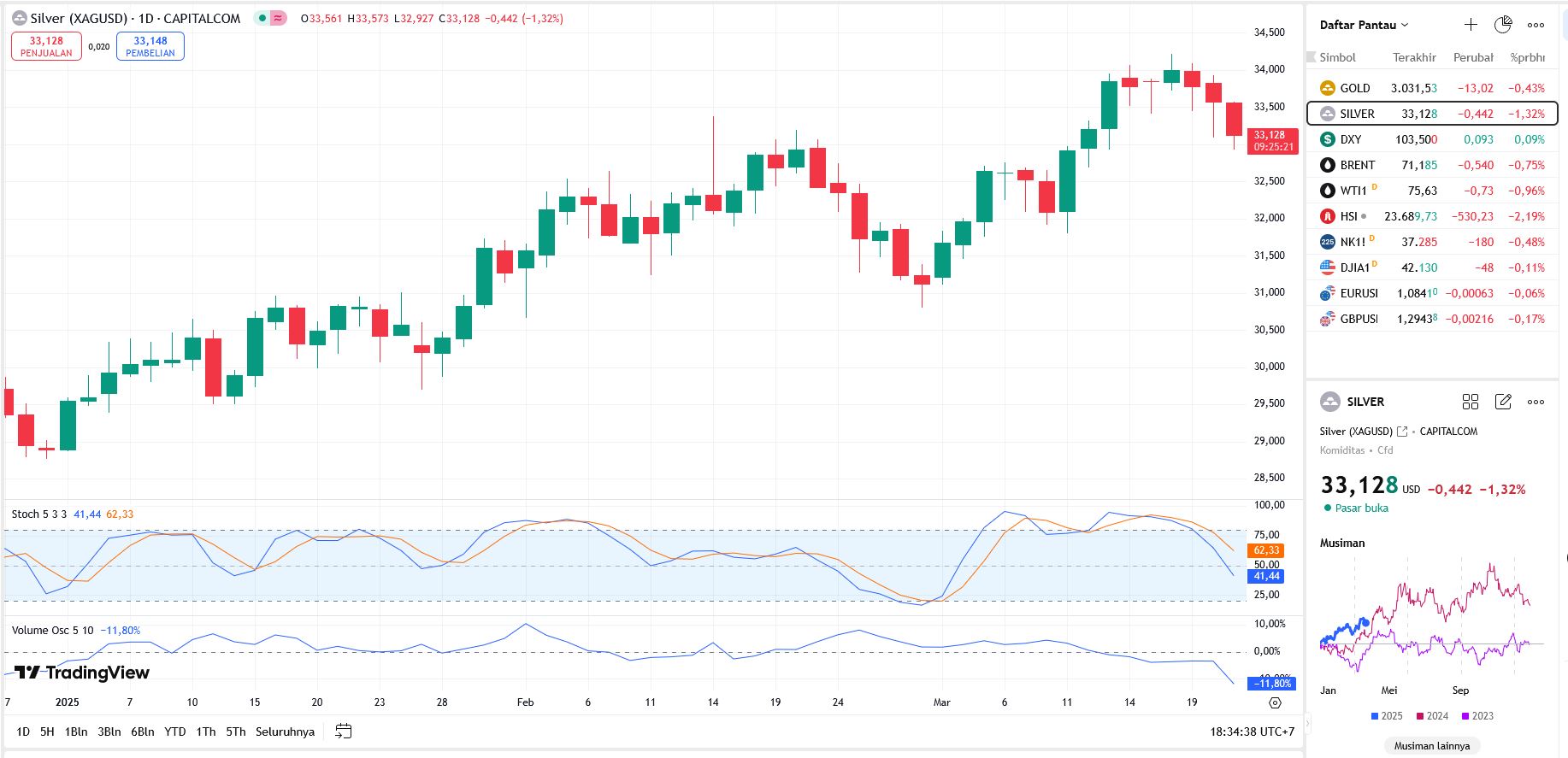
Task: Toggle the 2024 seasonal series legend
Action: tap(1432, 716)
